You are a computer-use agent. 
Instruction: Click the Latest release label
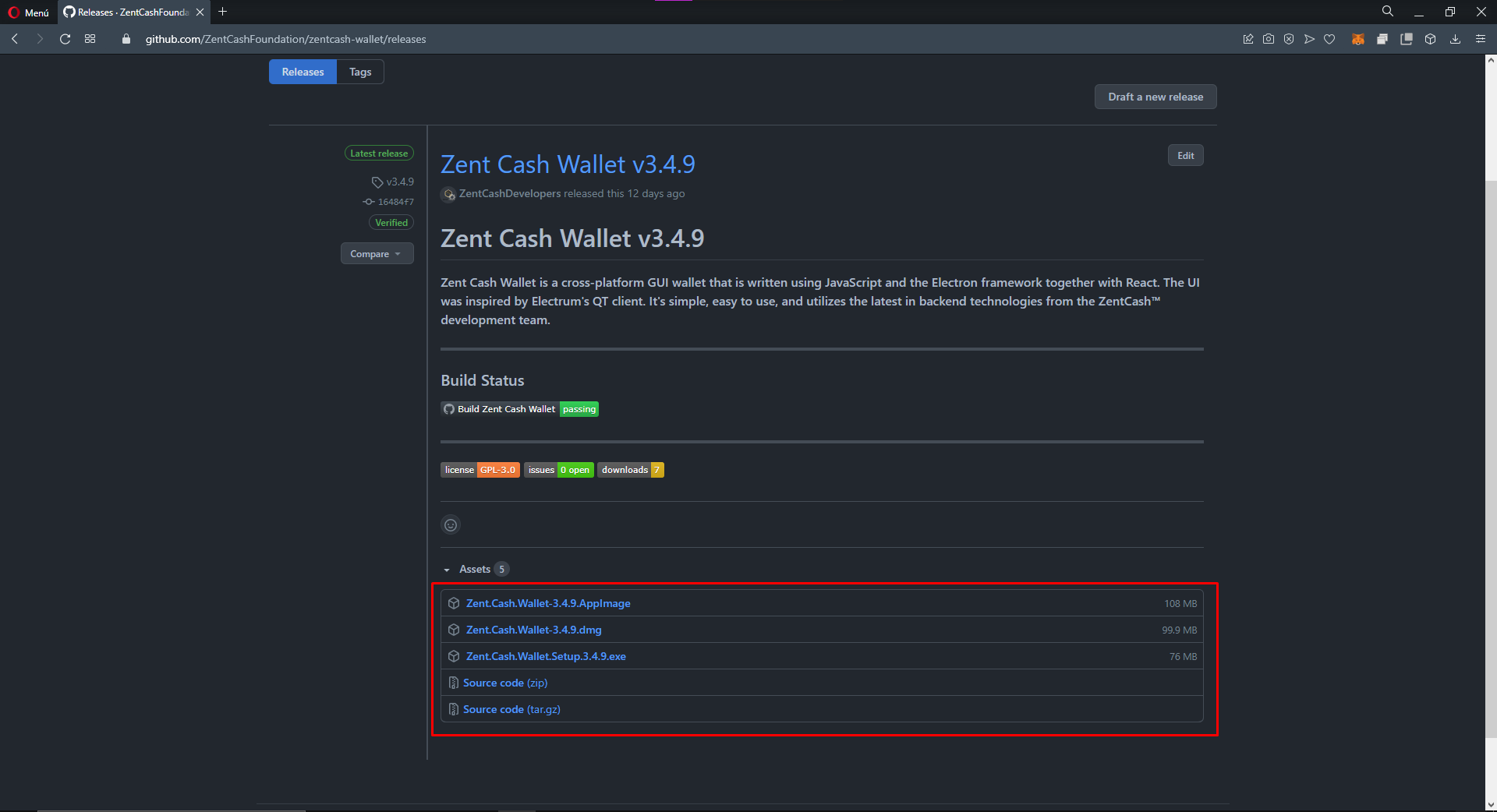click(379, 154)
